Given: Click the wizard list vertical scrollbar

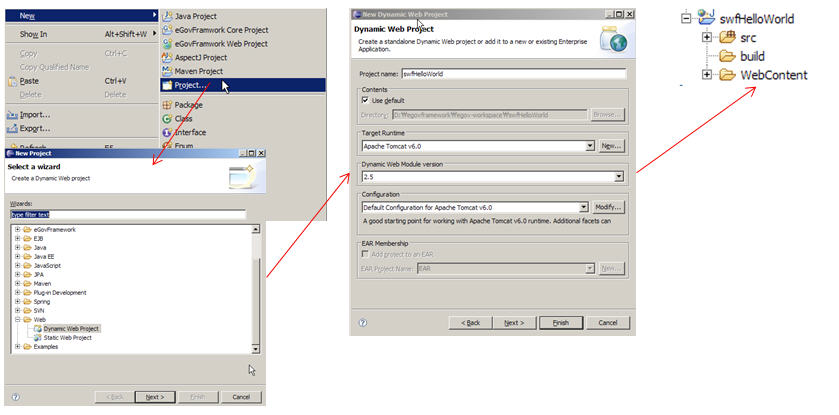Looking at the screenshot, I should coord(257,290).
